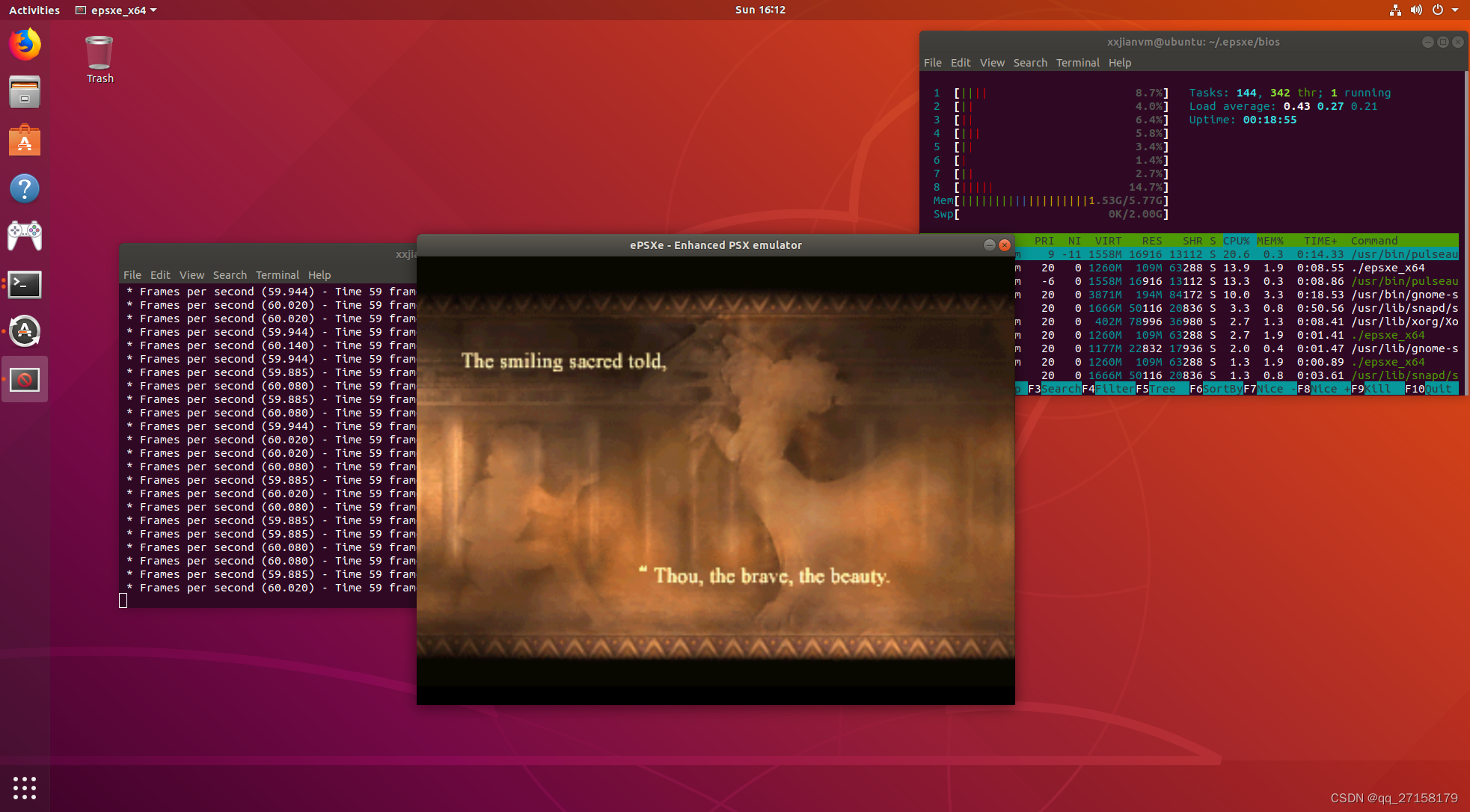Select the ePSXe dock icon
This screenshot has height=812, width=1470.
click(25, 380)
